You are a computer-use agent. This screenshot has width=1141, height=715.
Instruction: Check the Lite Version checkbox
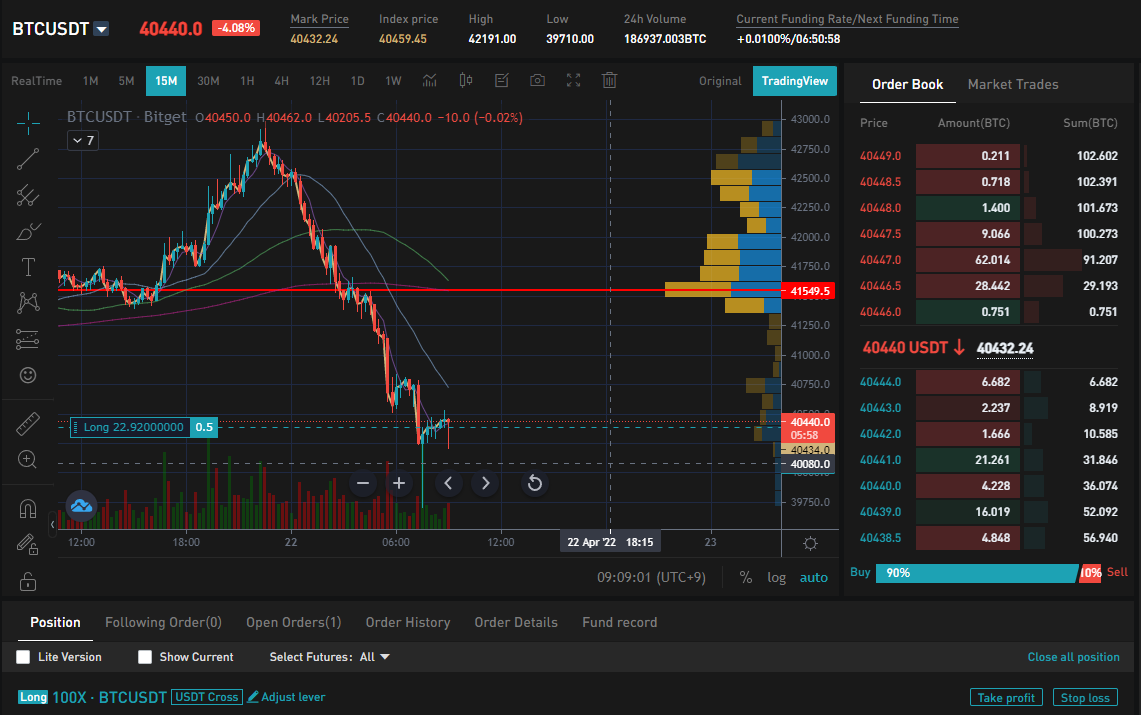(x=23, y=657)
